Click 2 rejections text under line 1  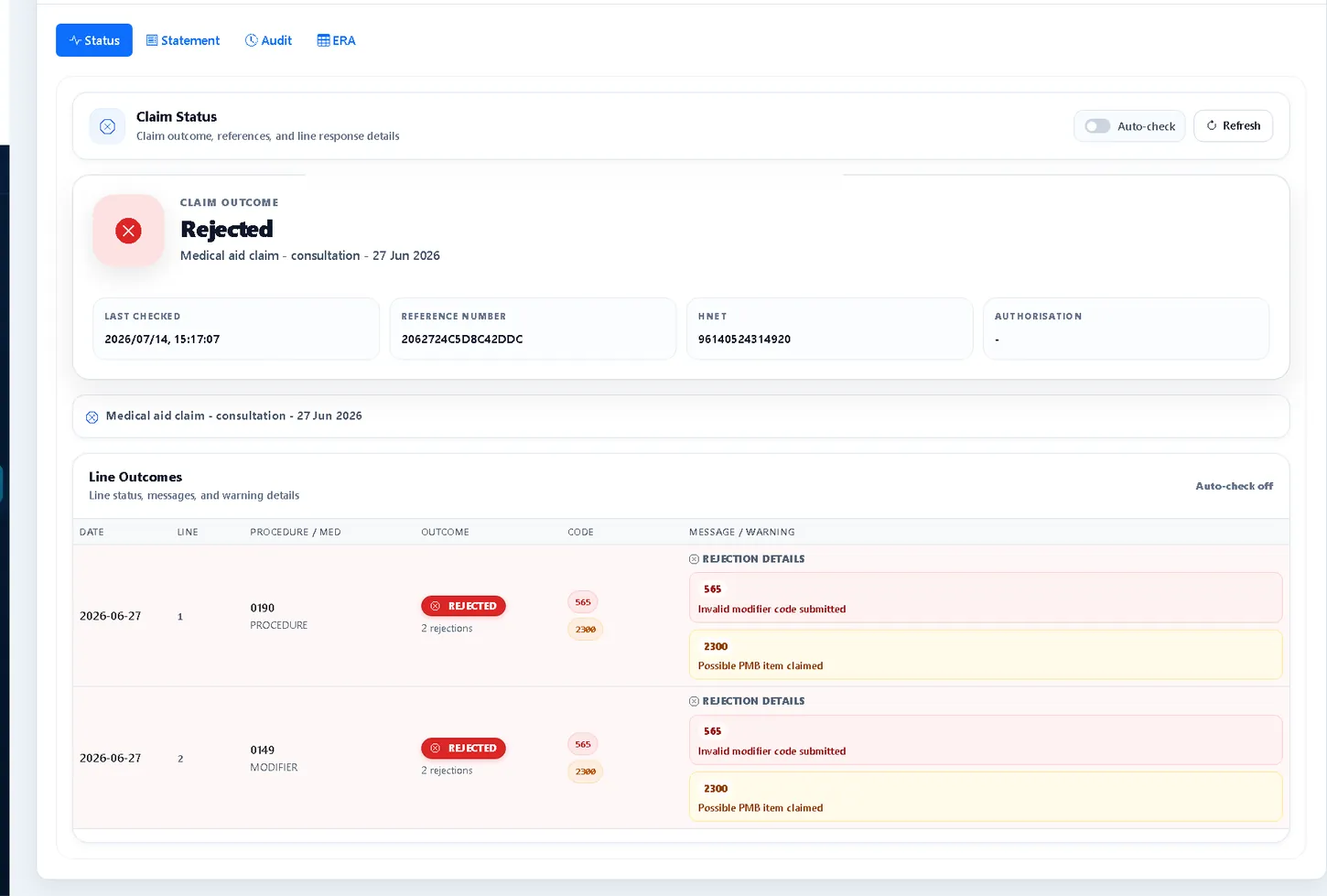[447, 629]
